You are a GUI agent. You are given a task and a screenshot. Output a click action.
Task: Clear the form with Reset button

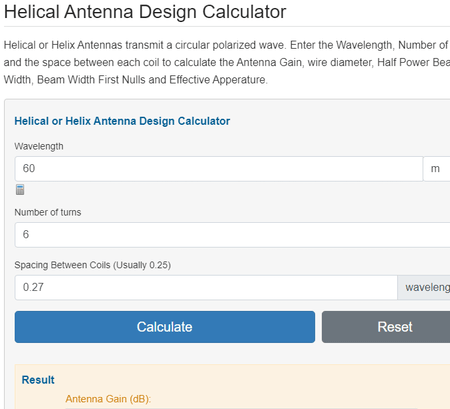pos(386,327)
